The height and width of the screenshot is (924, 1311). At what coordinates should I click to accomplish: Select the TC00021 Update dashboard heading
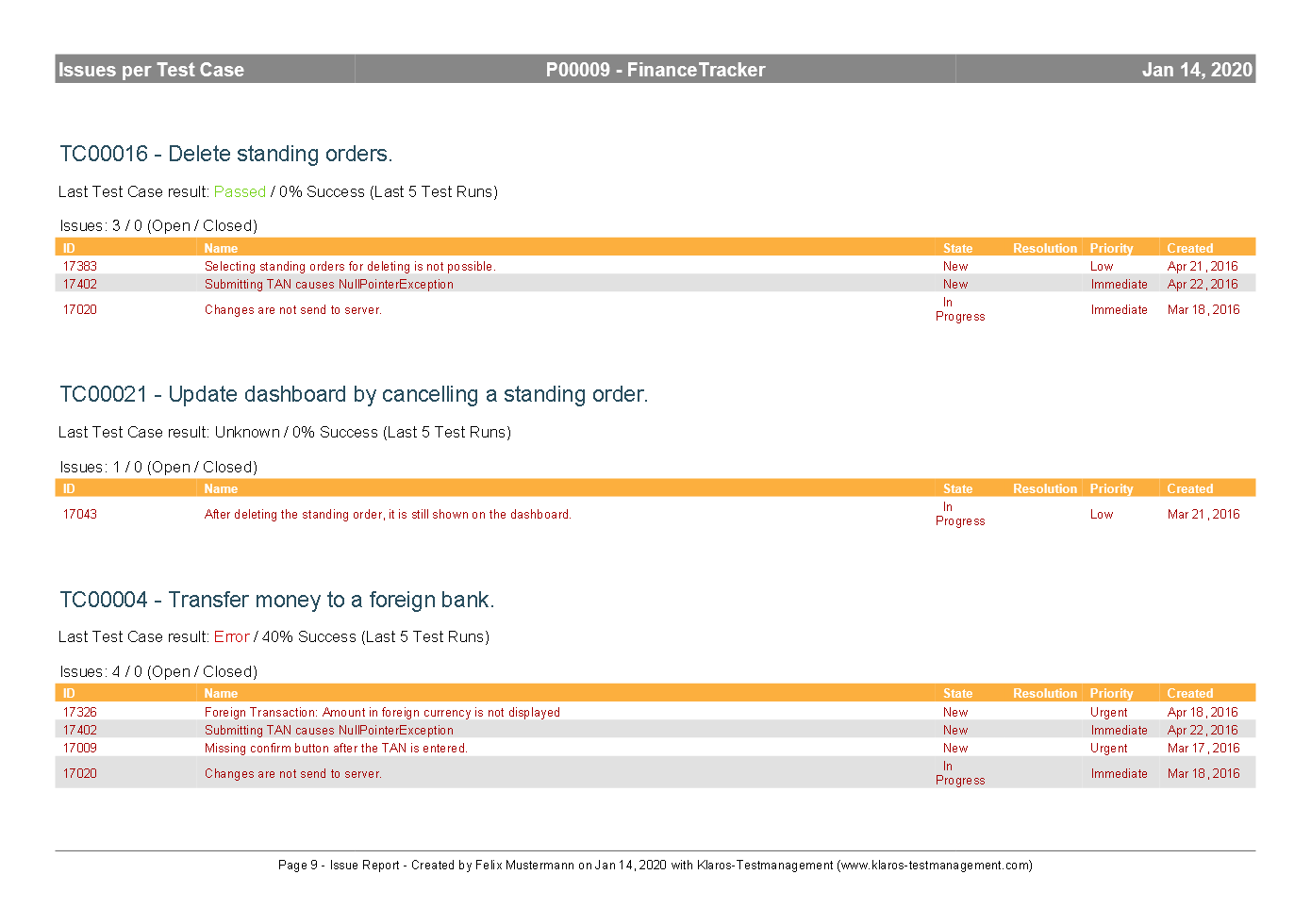(354, 395)
